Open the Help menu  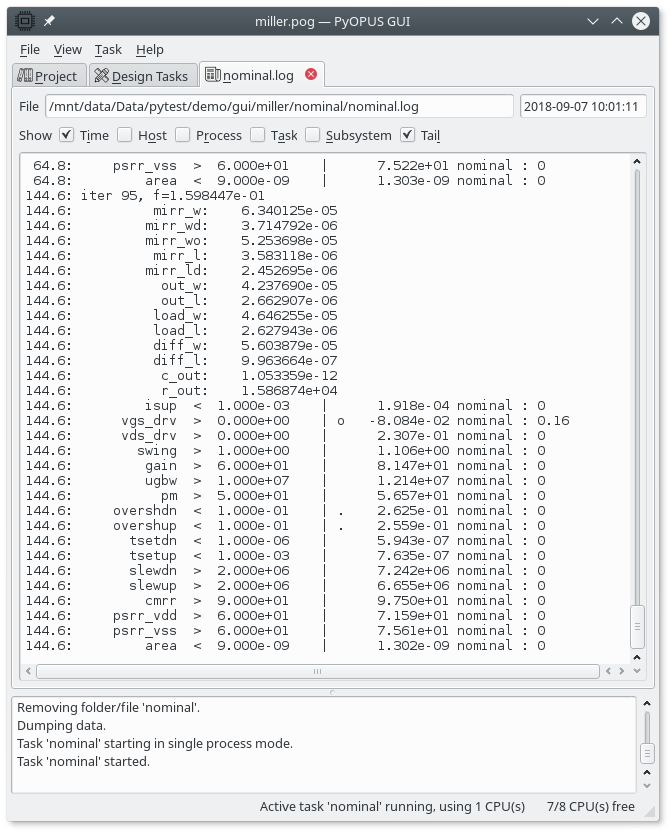point(150,49)
